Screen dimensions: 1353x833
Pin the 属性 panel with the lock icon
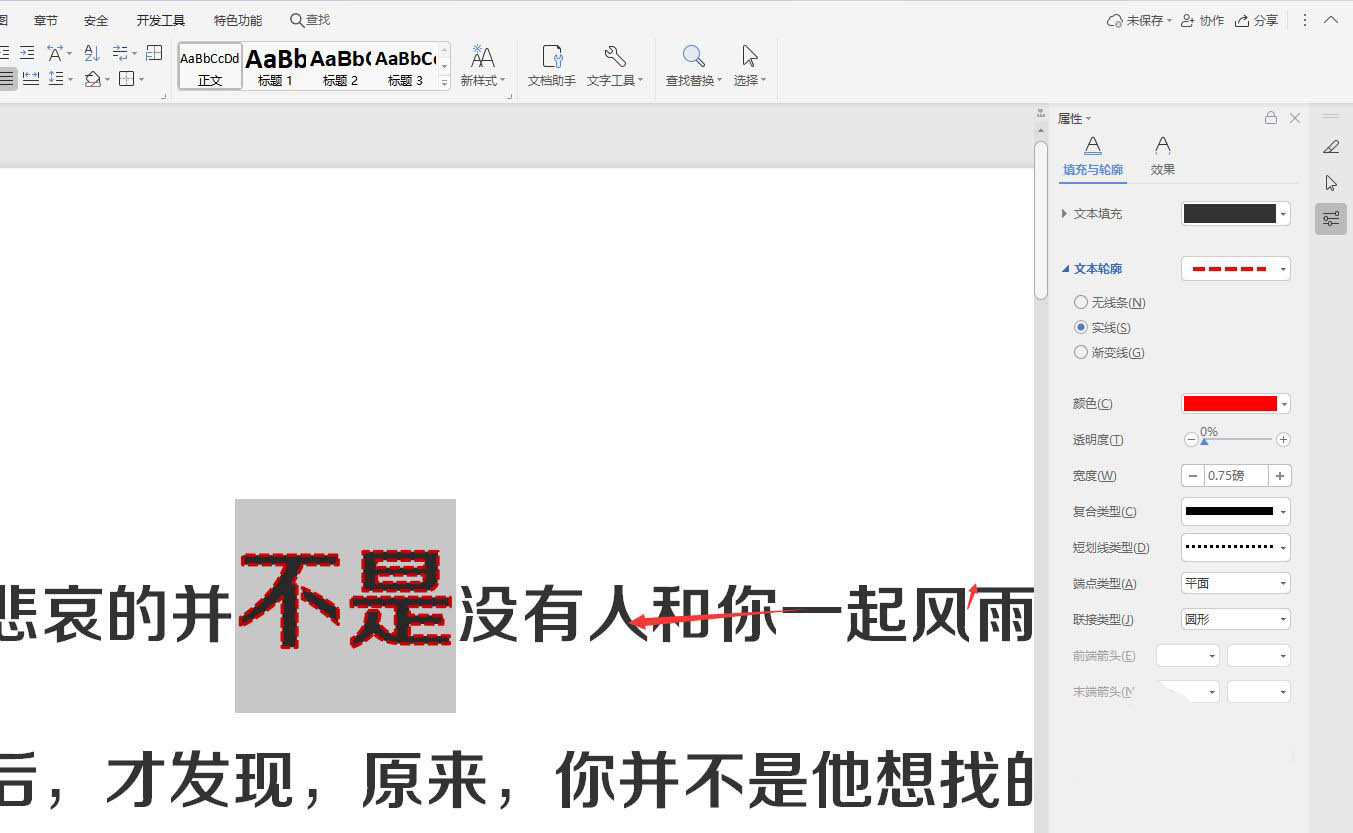pyautogui.click(x=1271, y=117)
